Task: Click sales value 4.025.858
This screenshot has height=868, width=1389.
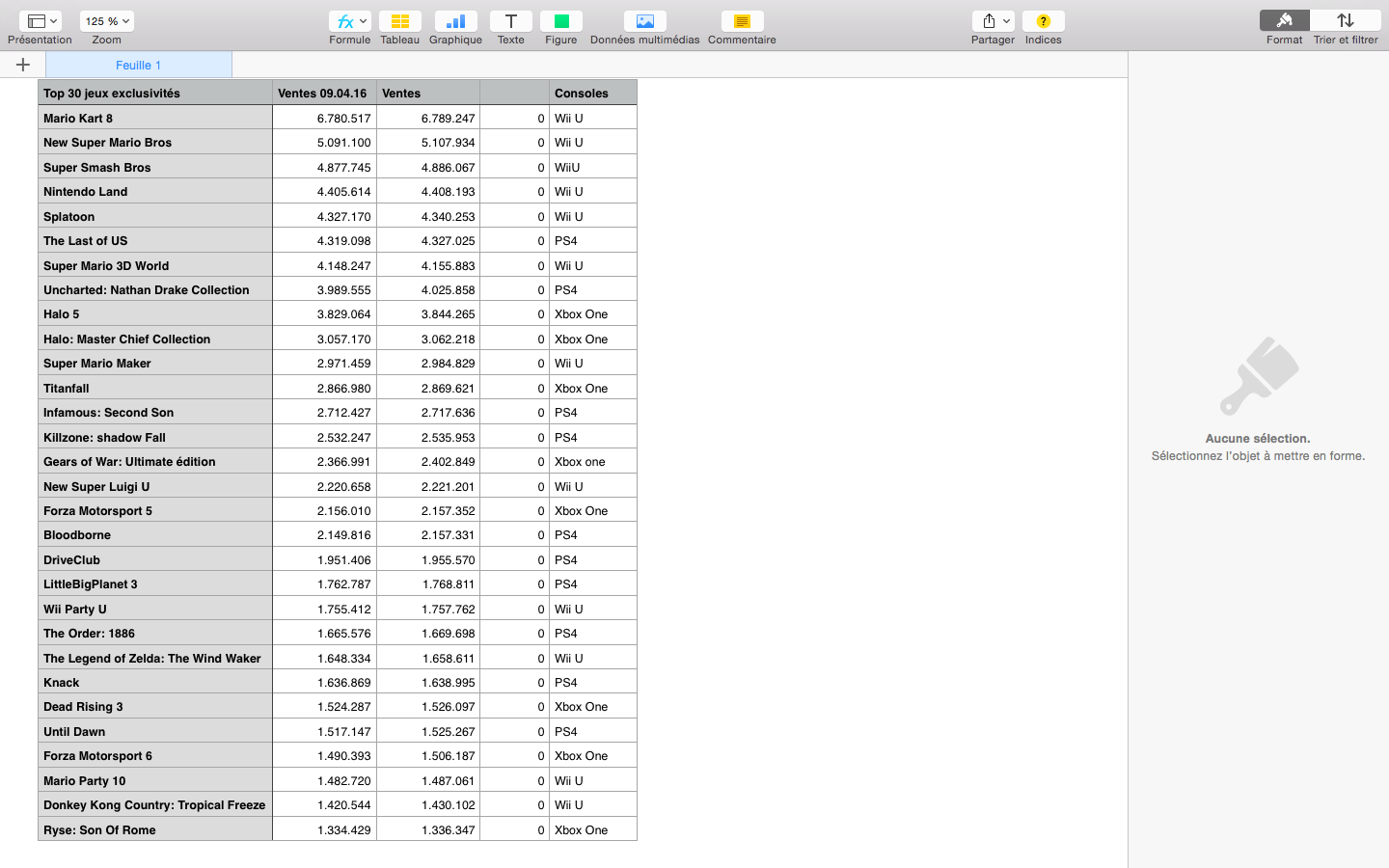Action: click(428, 289)
